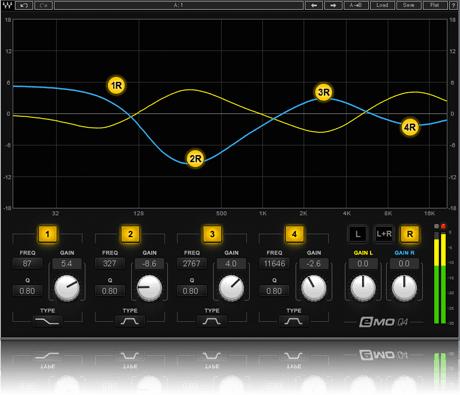Viewport: 460px width, 395px height.
Task: Open help question mark button
Action: pos(454,5)
